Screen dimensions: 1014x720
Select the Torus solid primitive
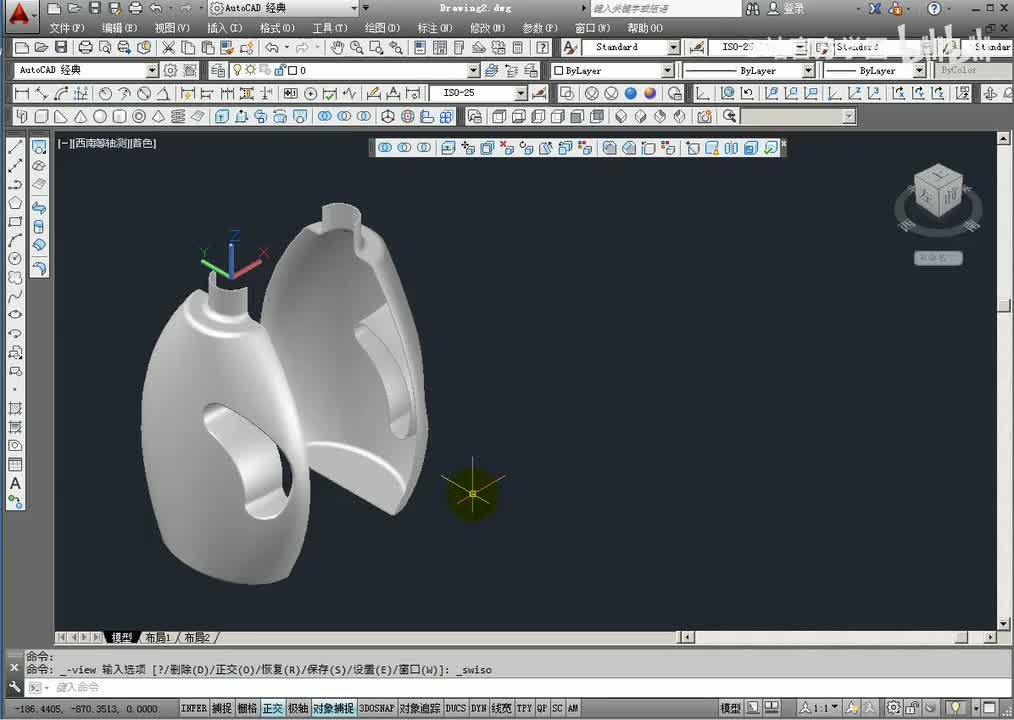click(x=138, y=116)
